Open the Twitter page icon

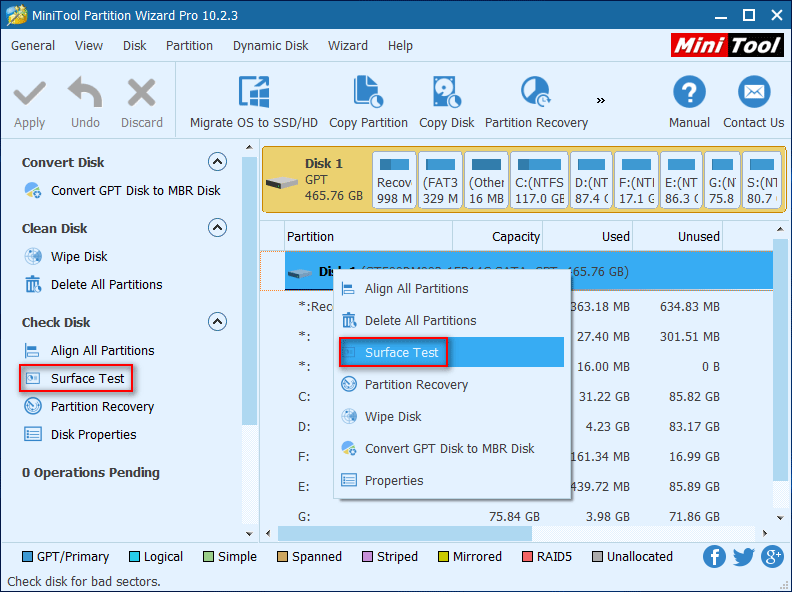(x=743, y=557)
